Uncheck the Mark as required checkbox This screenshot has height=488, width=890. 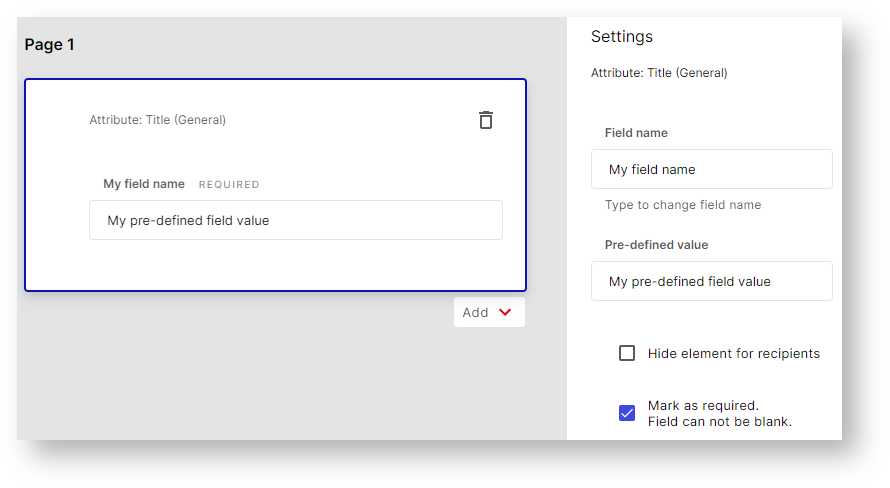[x=627, y=413]
